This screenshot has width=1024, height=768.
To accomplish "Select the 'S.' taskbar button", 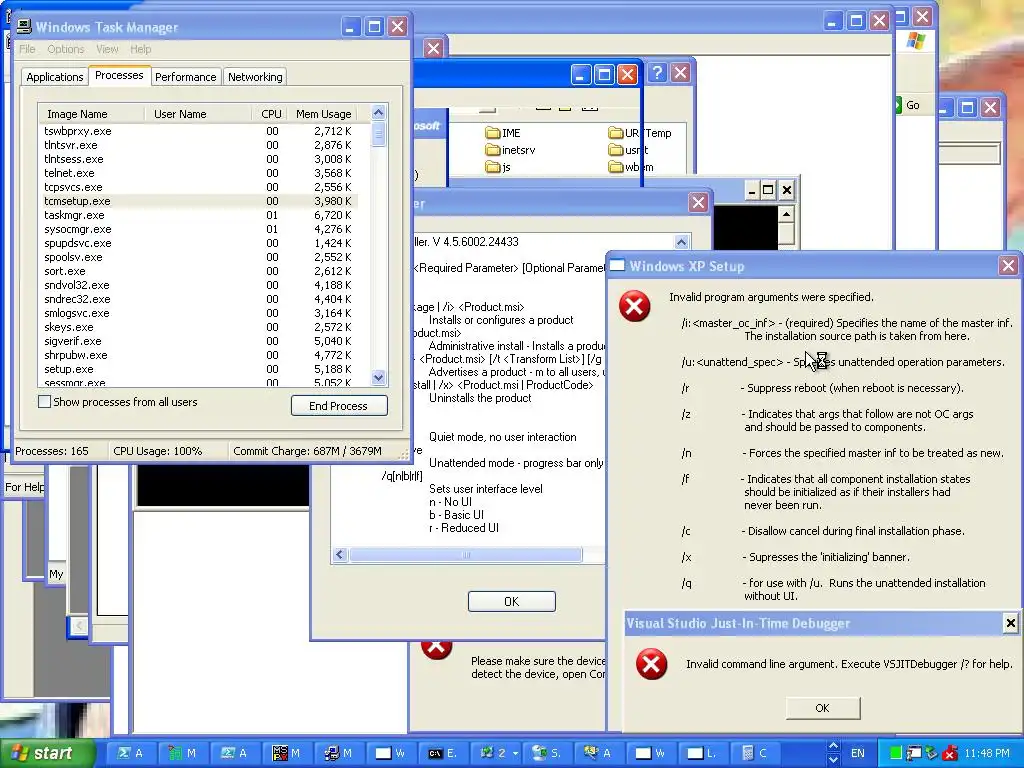I will click(x=546, y=753).
